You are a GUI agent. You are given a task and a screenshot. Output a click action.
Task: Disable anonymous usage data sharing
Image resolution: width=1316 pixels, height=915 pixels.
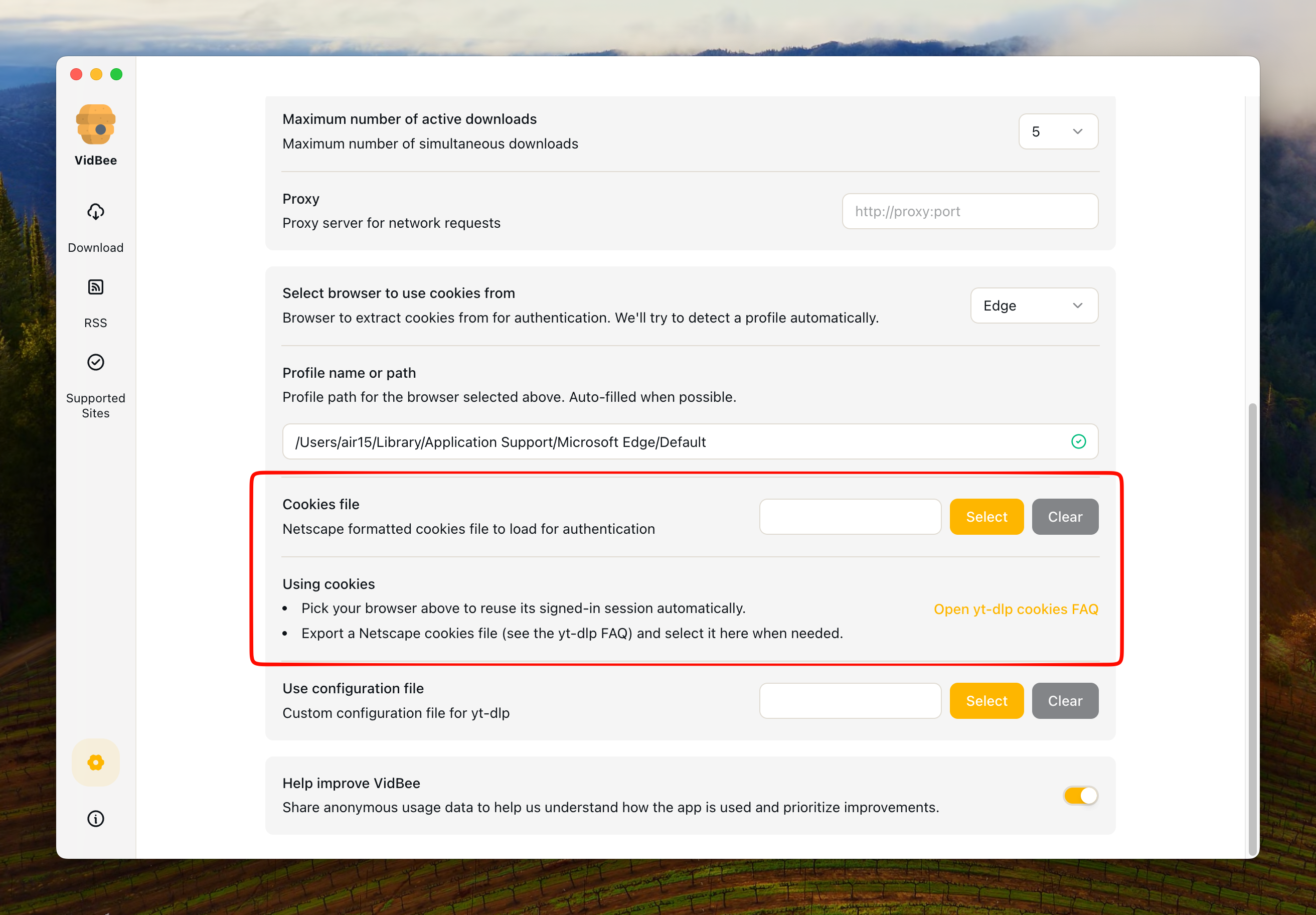click(1080, 796)
